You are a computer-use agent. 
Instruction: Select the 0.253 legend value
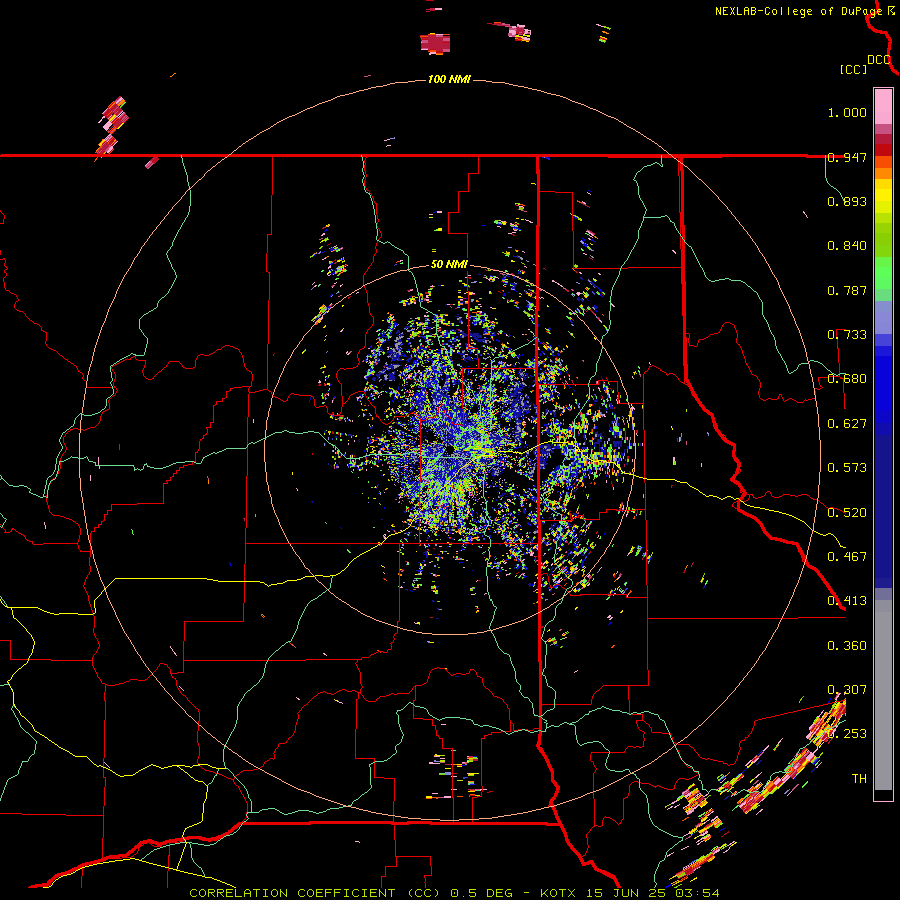(847, 734)
